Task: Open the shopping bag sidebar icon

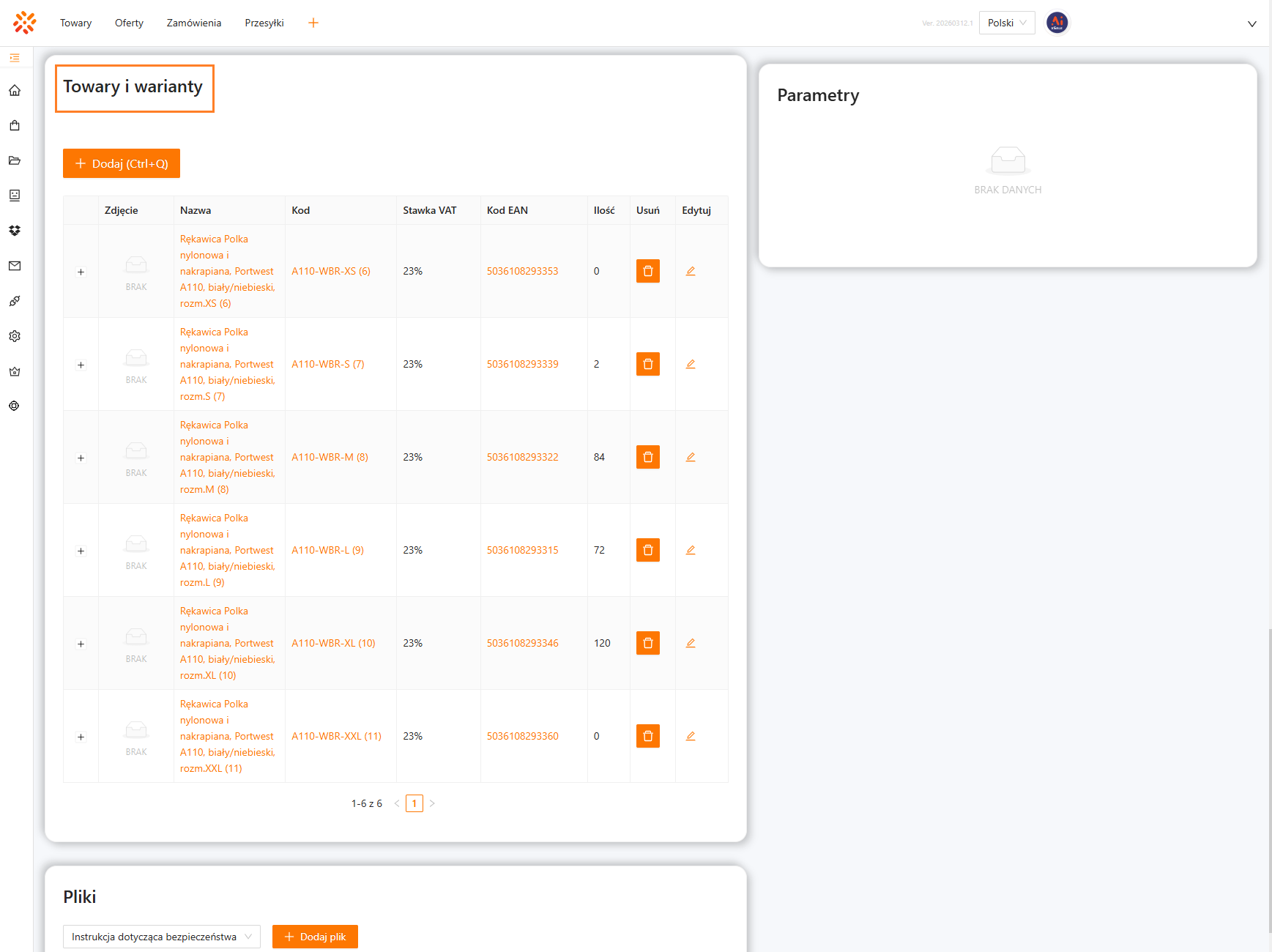Action: (15, 125)
